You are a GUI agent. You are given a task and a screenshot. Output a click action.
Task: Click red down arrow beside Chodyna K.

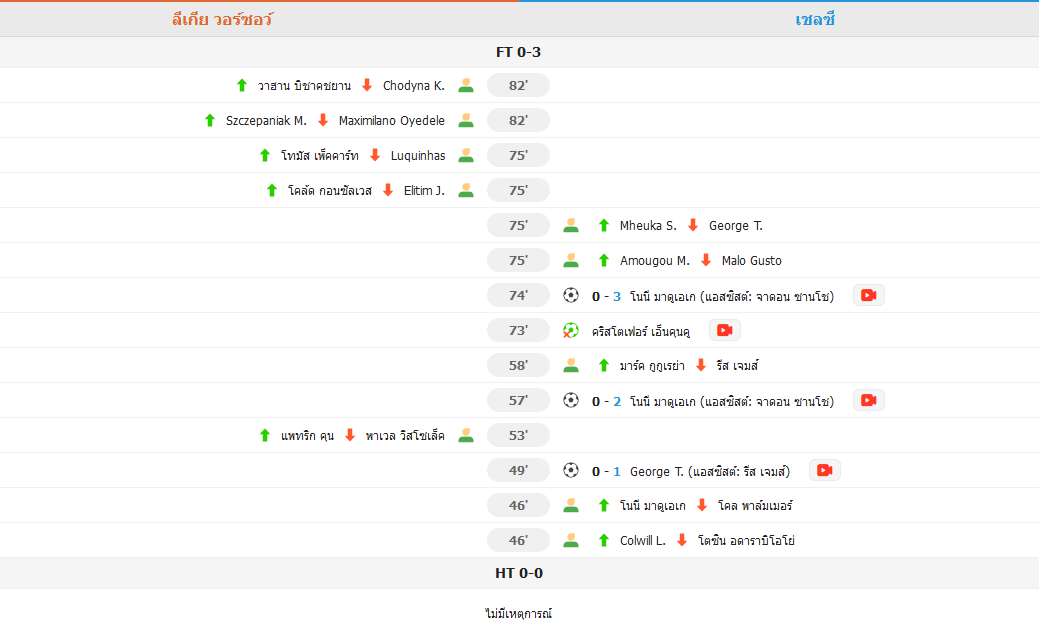tap(367, 85)
